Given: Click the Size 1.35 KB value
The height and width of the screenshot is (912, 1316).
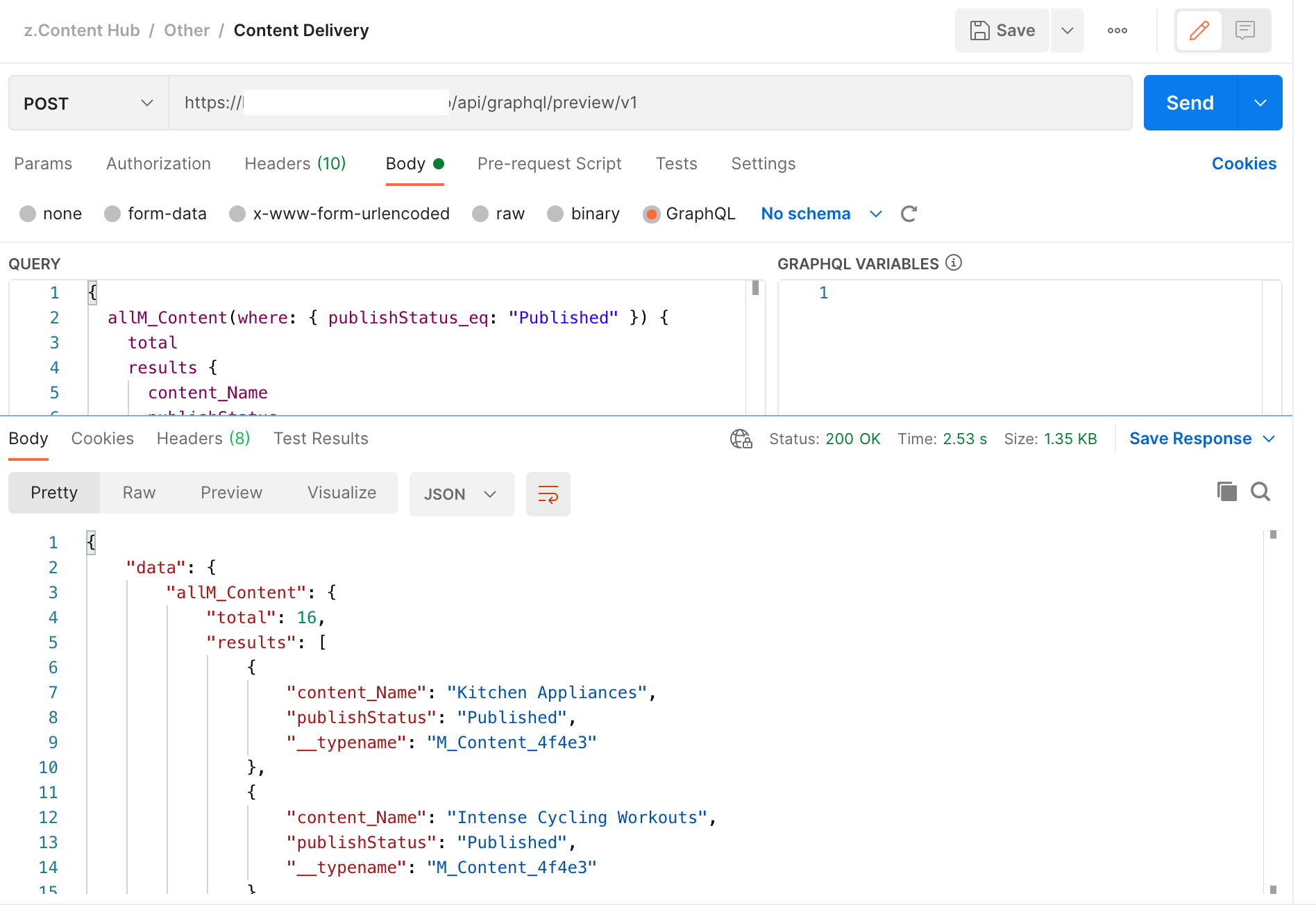Looking at the screenshot, I should click(x=1070, y=439).
